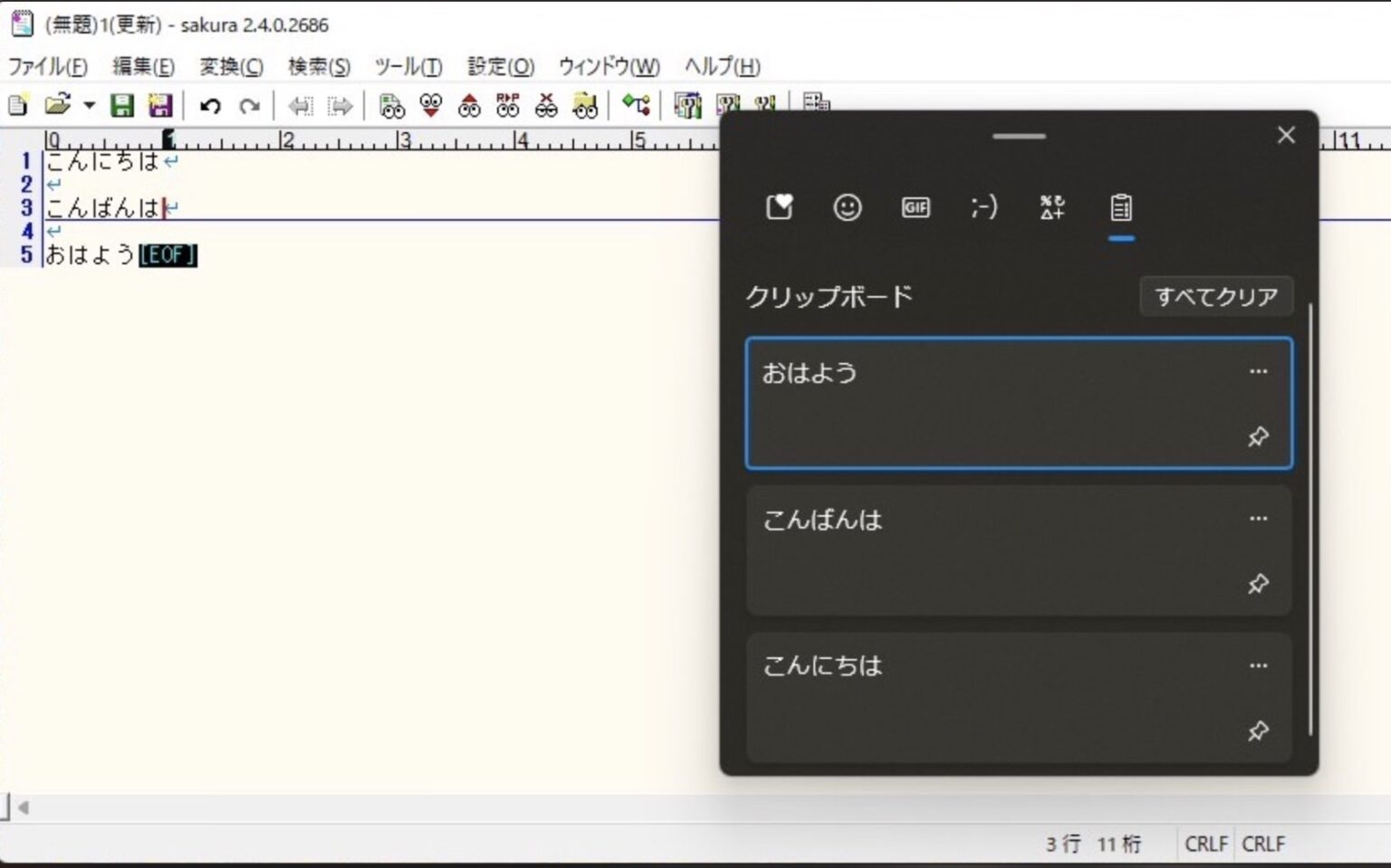Undo the last edit

tap(210, 106)
